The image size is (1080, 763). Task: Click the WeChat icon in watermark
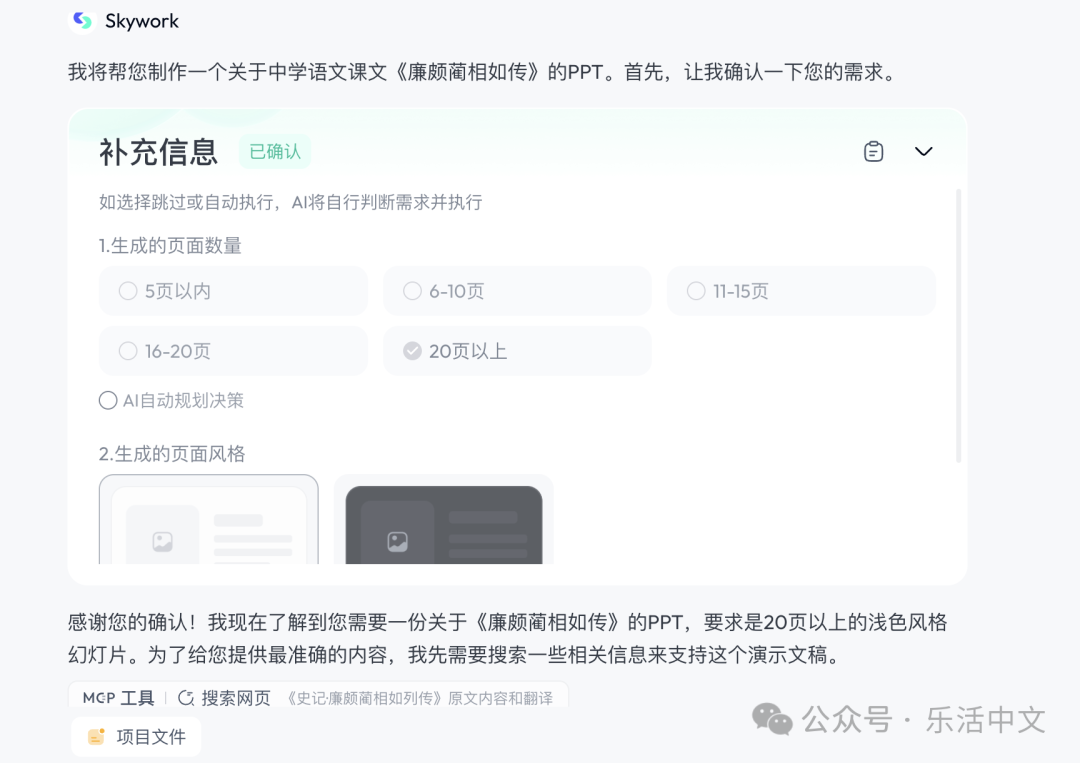[x=772, y=719]
